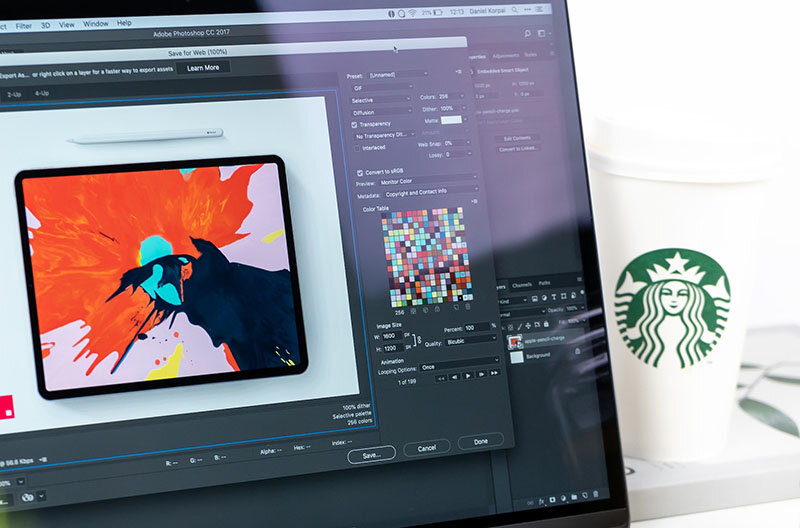Screen dimensions: 800x528
Task: Click lock color icon below Color Table
Action: pos(437,309)
